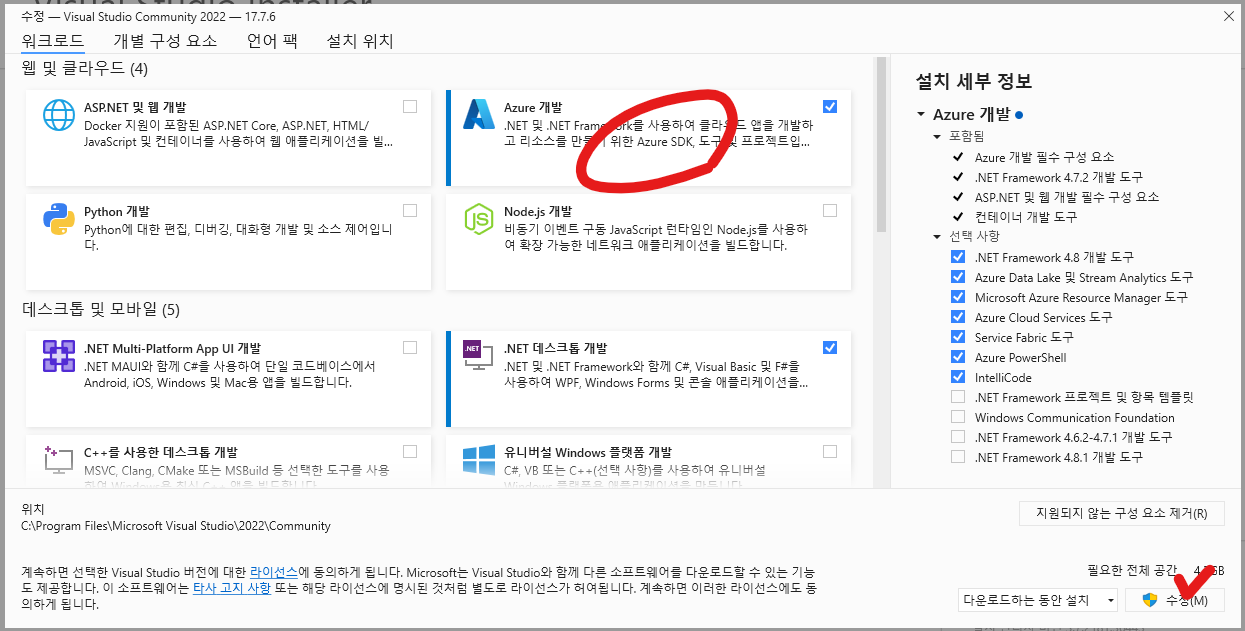Image resolution: width=1245 pixels, height=631 pixels.
Task: Click the Python 개발 logo icon
Action: (x=59, y=219)
